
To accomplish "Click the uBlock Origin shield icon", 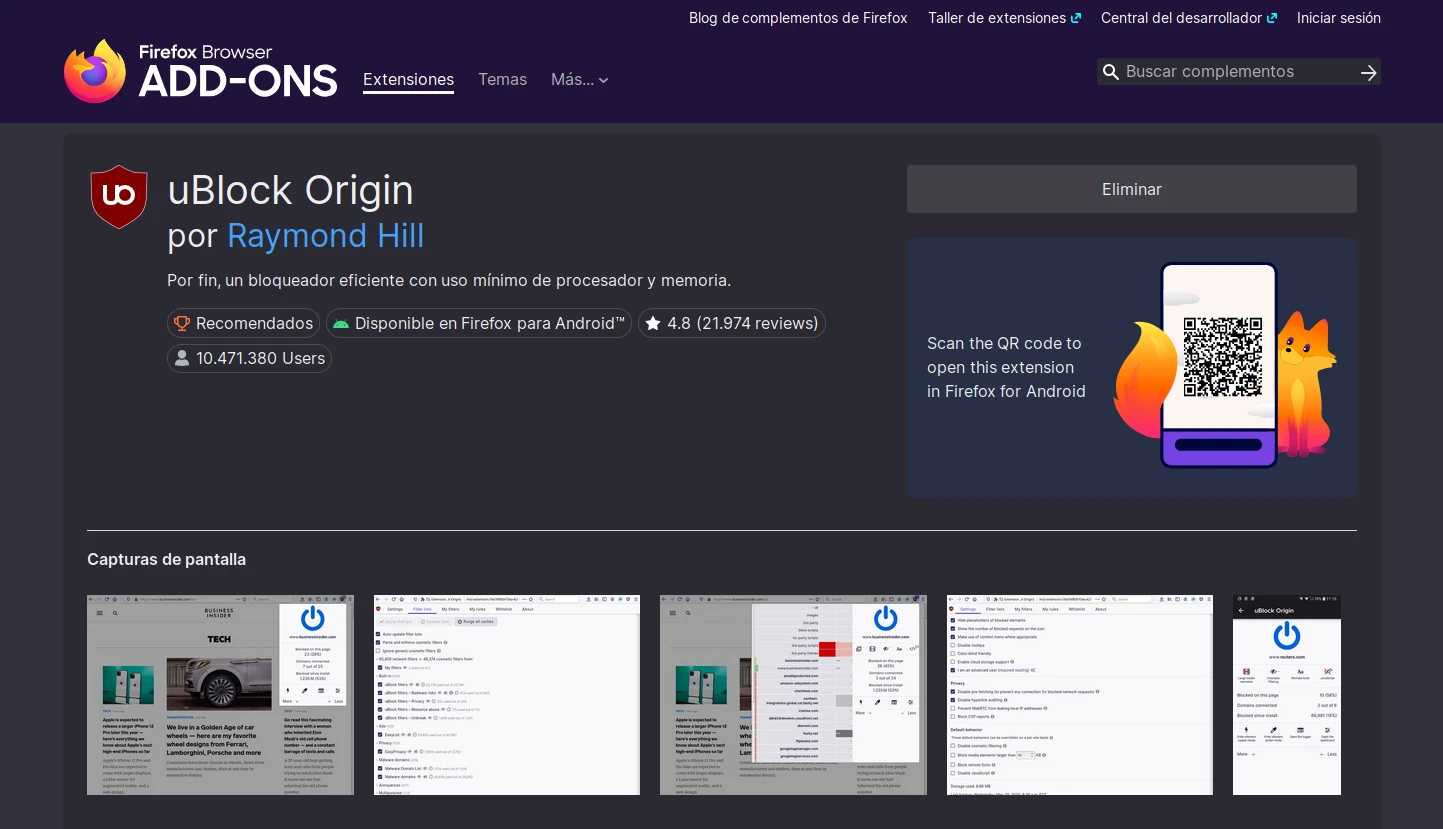I will coord(119,197).
